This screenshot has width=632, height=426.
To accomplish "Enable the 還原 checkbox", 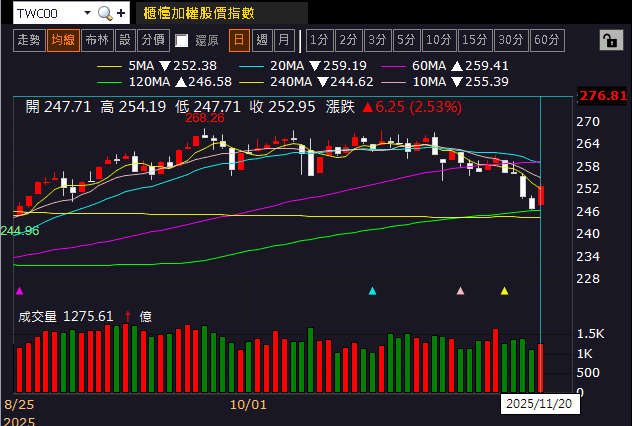I will [x=182, y=40].
